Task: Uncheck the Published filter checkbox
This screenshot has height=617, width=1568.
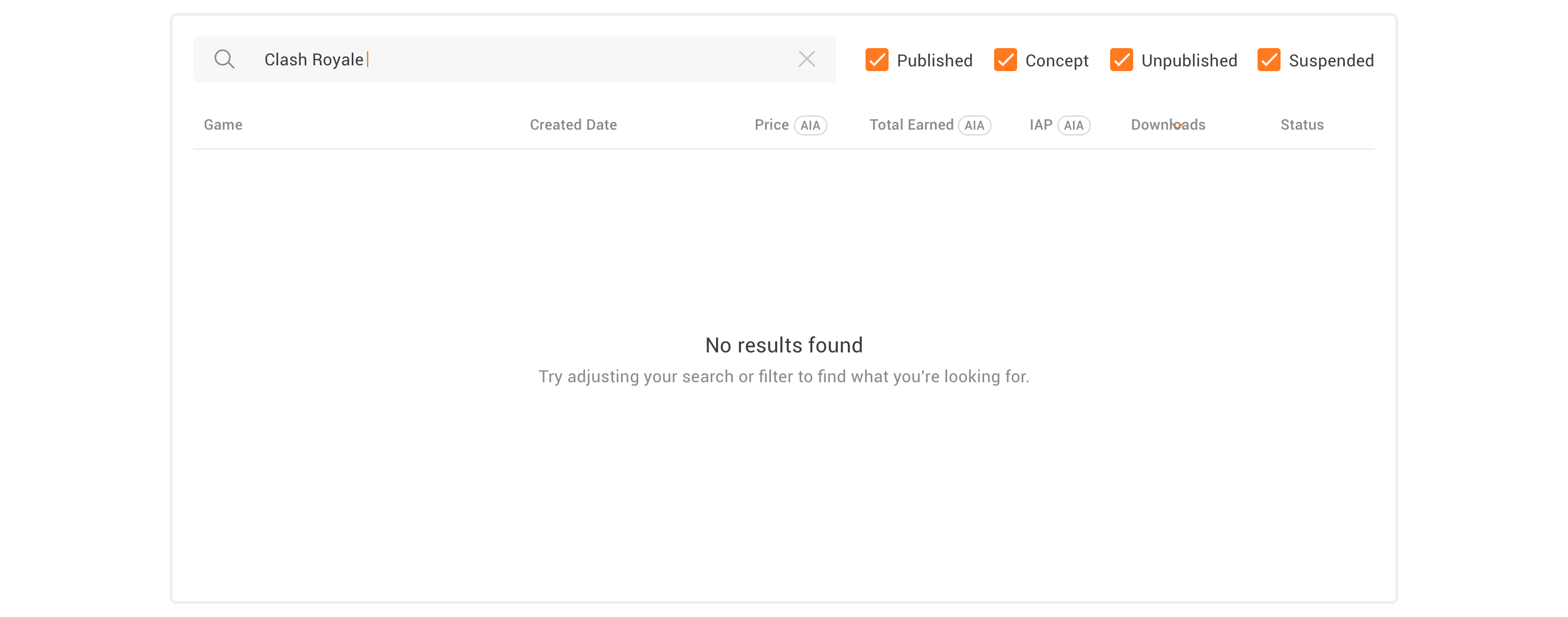Action: [877, 60]
